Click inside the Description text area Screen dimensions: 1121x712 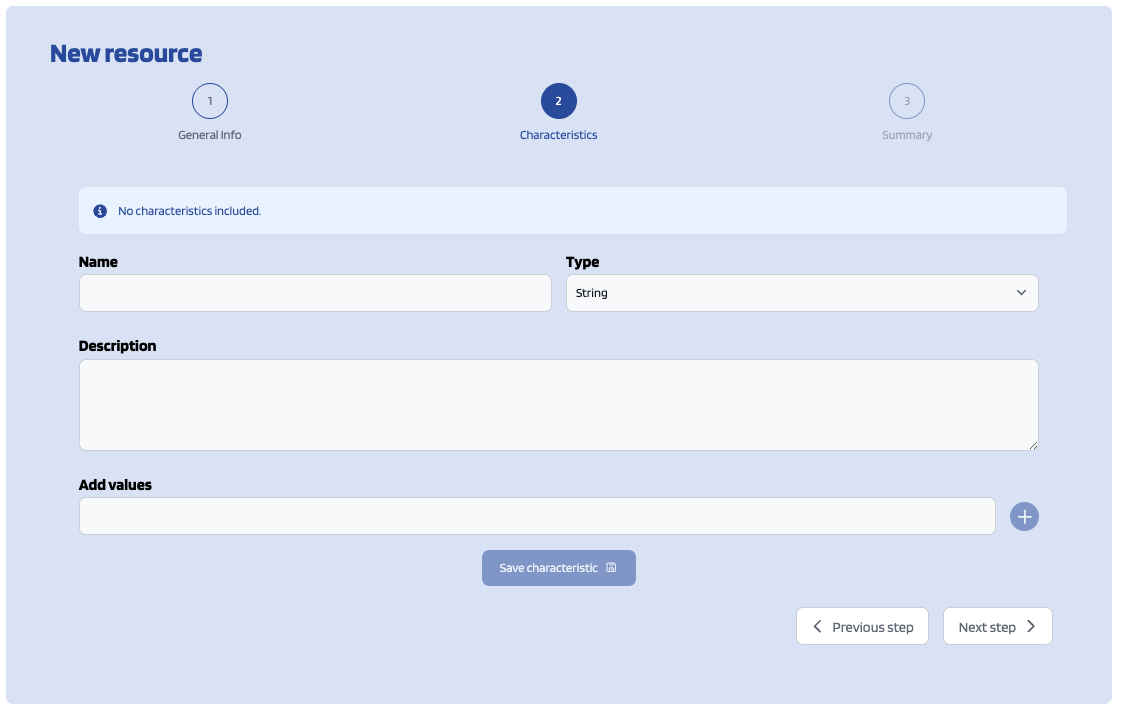tap(558, 405)
